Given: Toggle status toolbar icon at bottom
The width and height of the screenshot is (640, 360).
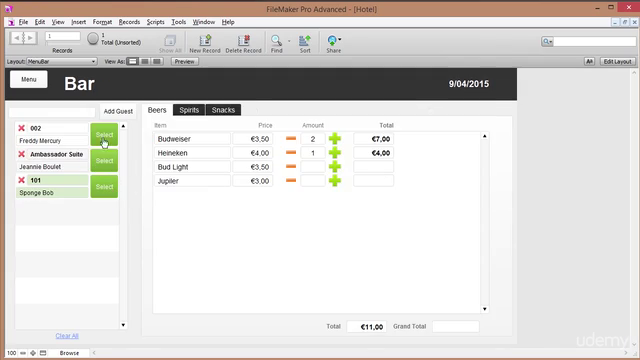Looking at the screenshot, I should 43,353.
